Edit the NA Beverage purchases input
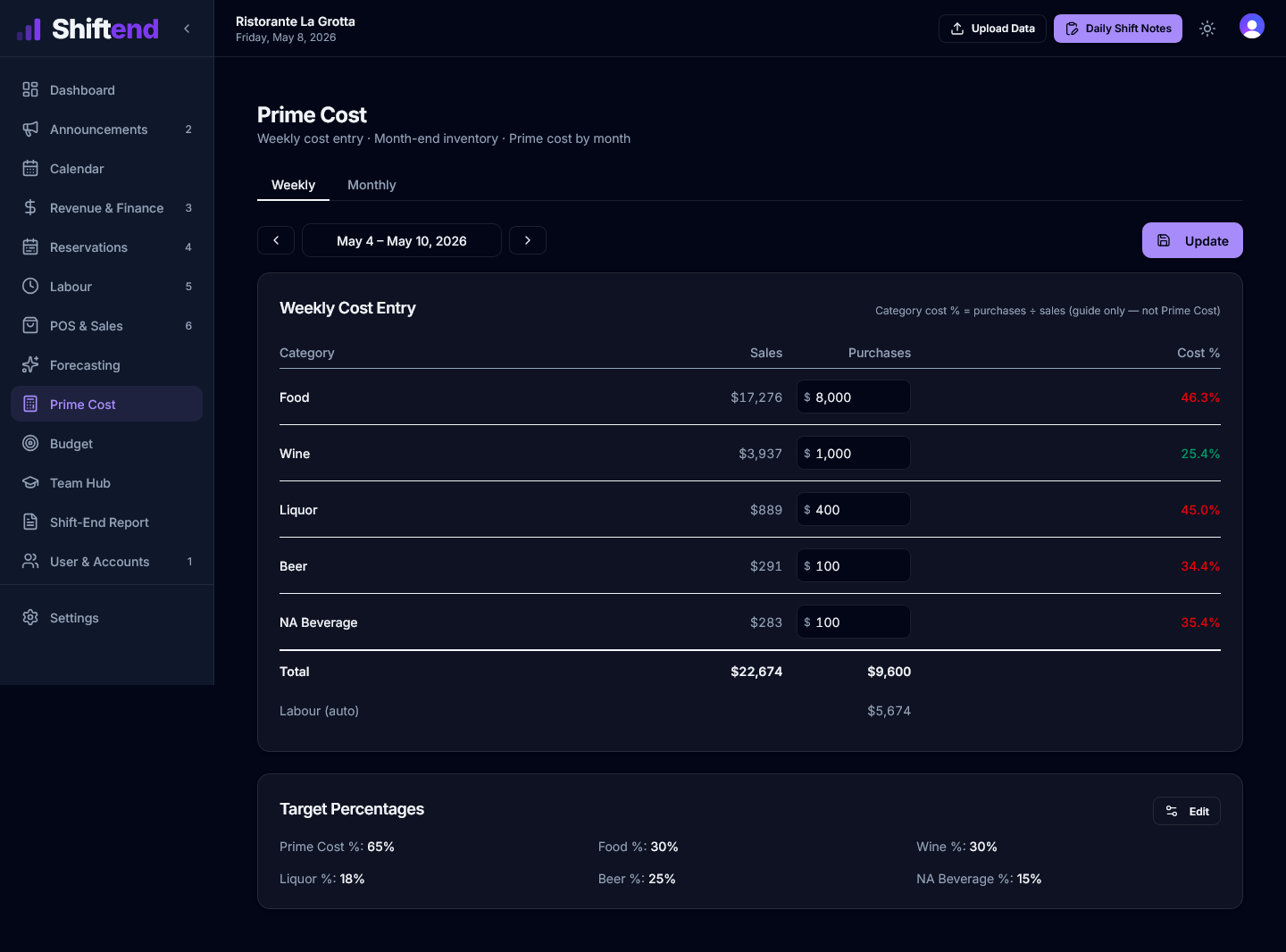1286x952 pixels. 854,622
